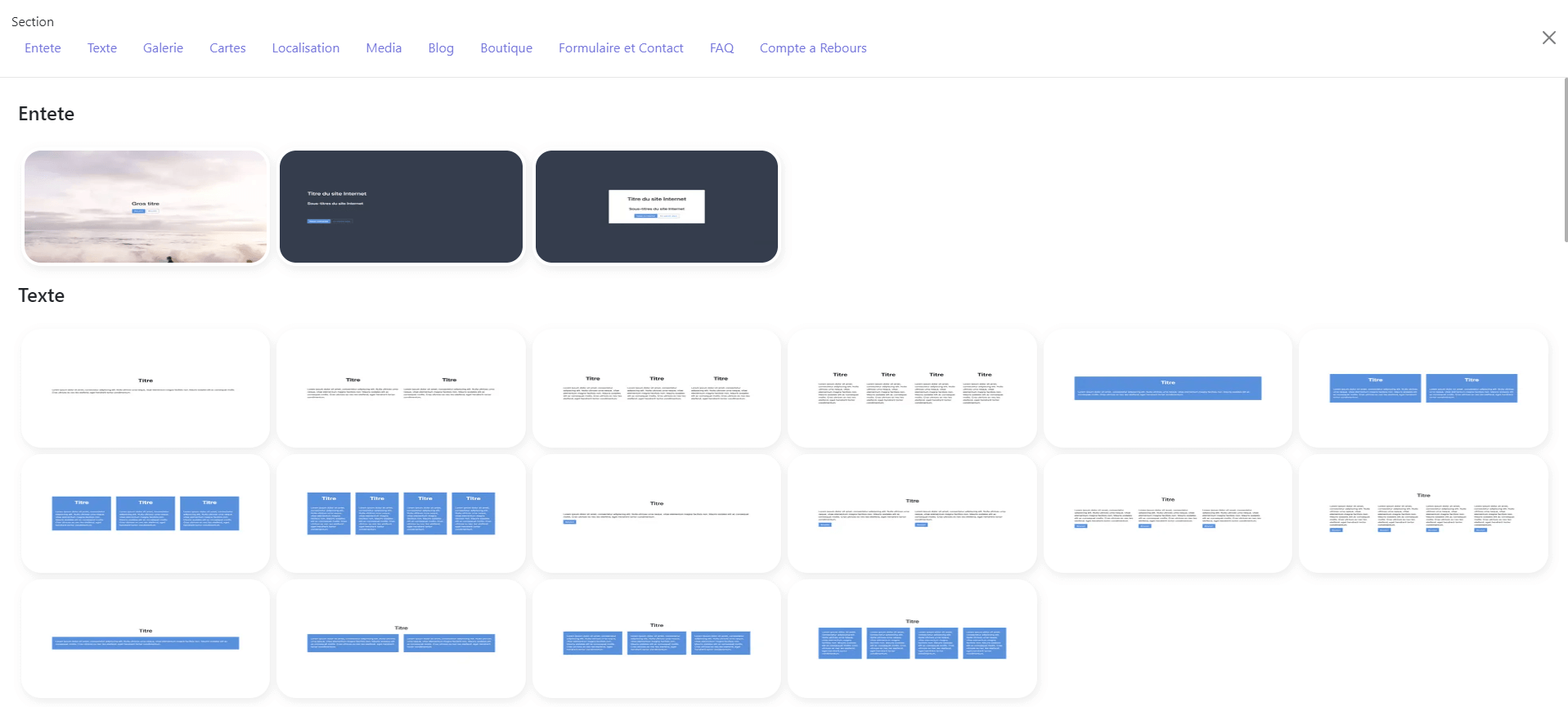Jump to the FAQ category
The height and width of the screenshot is (707, 1568).
[721, 48]
